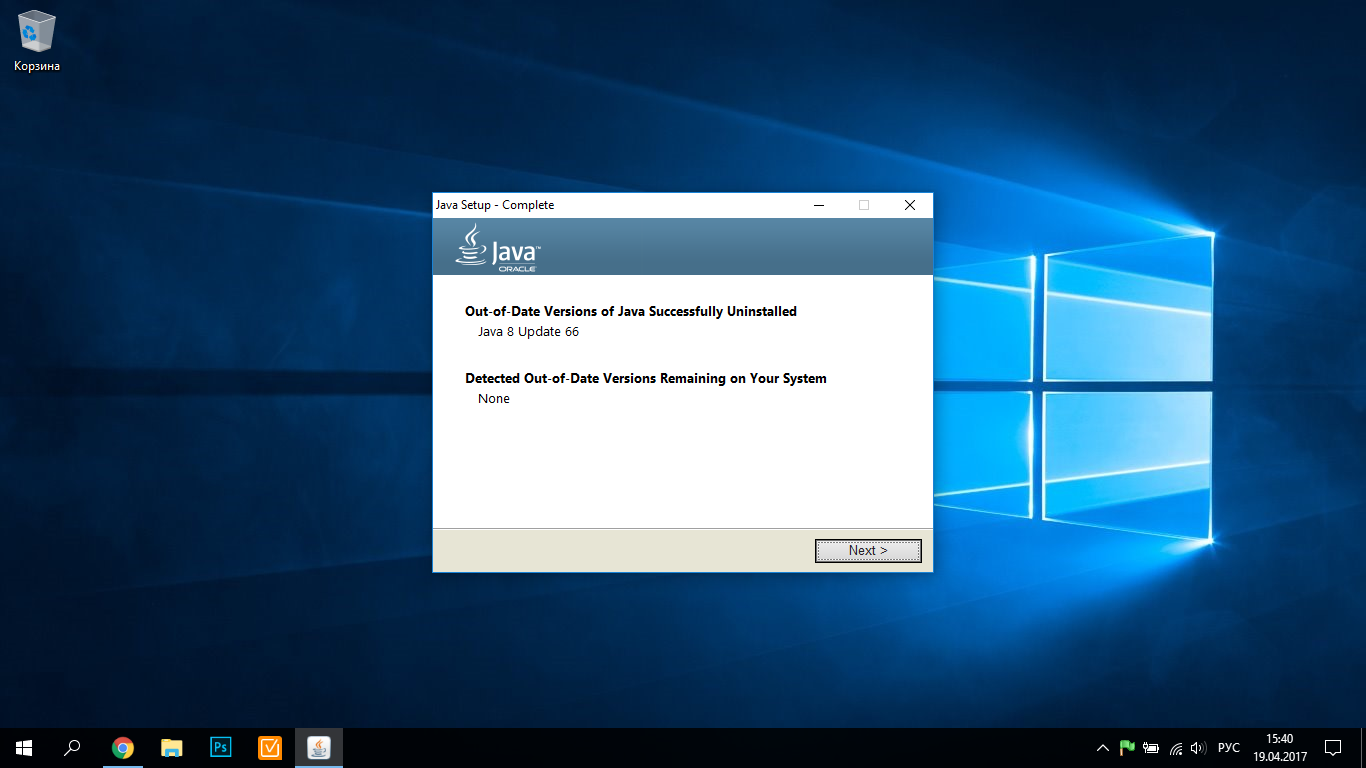1366x768 pixels.
Task: Close the Java Setup - Complete window
Action: pos(909,205)
